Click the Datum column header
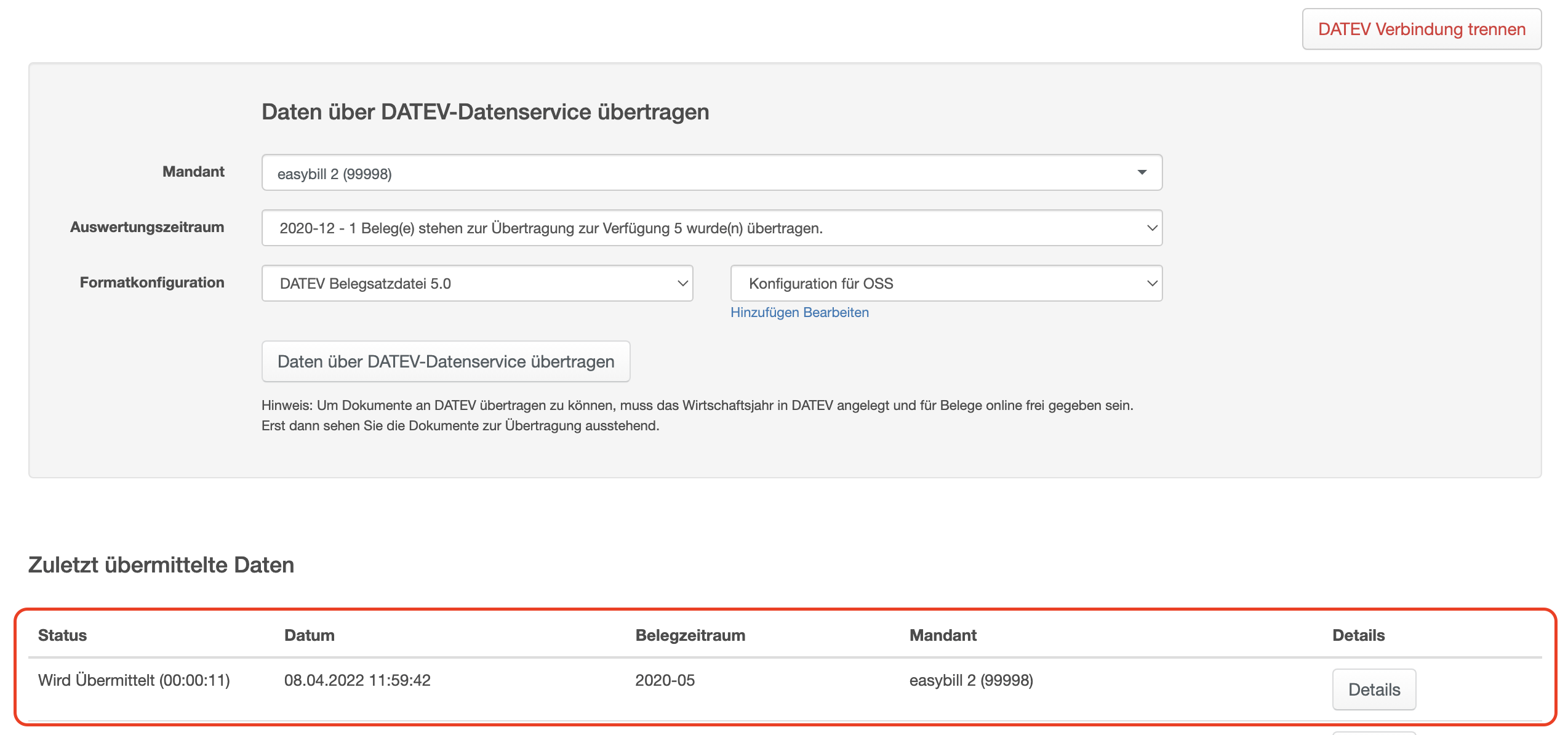Image resolution: width=1568 pixels, height=735 pixels. tap(309, 635)
